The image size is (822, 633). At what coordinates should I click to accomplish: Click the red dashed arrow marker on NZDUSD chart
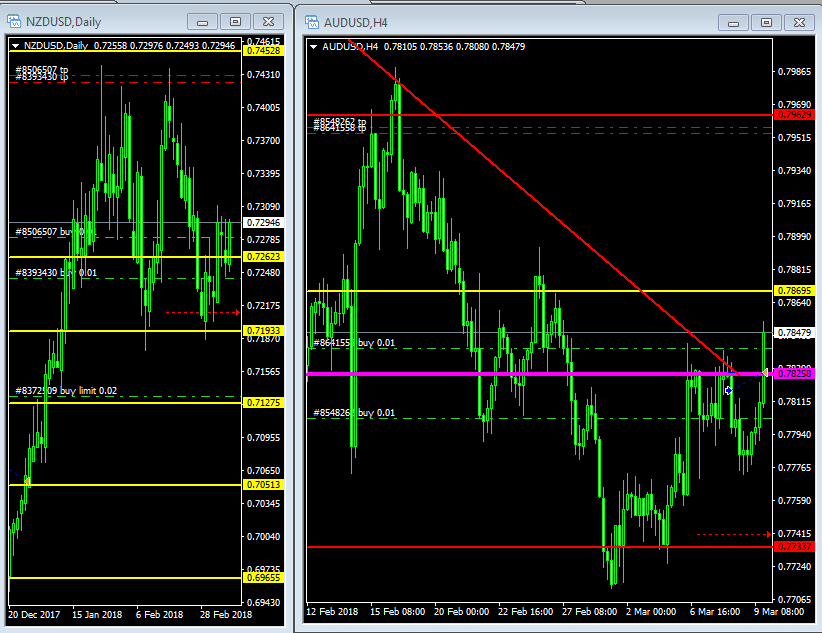click(x=202, y=313)
